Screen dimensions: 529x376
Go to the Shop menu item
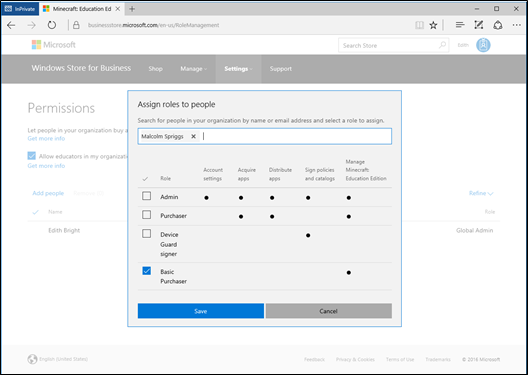[156, 69]
